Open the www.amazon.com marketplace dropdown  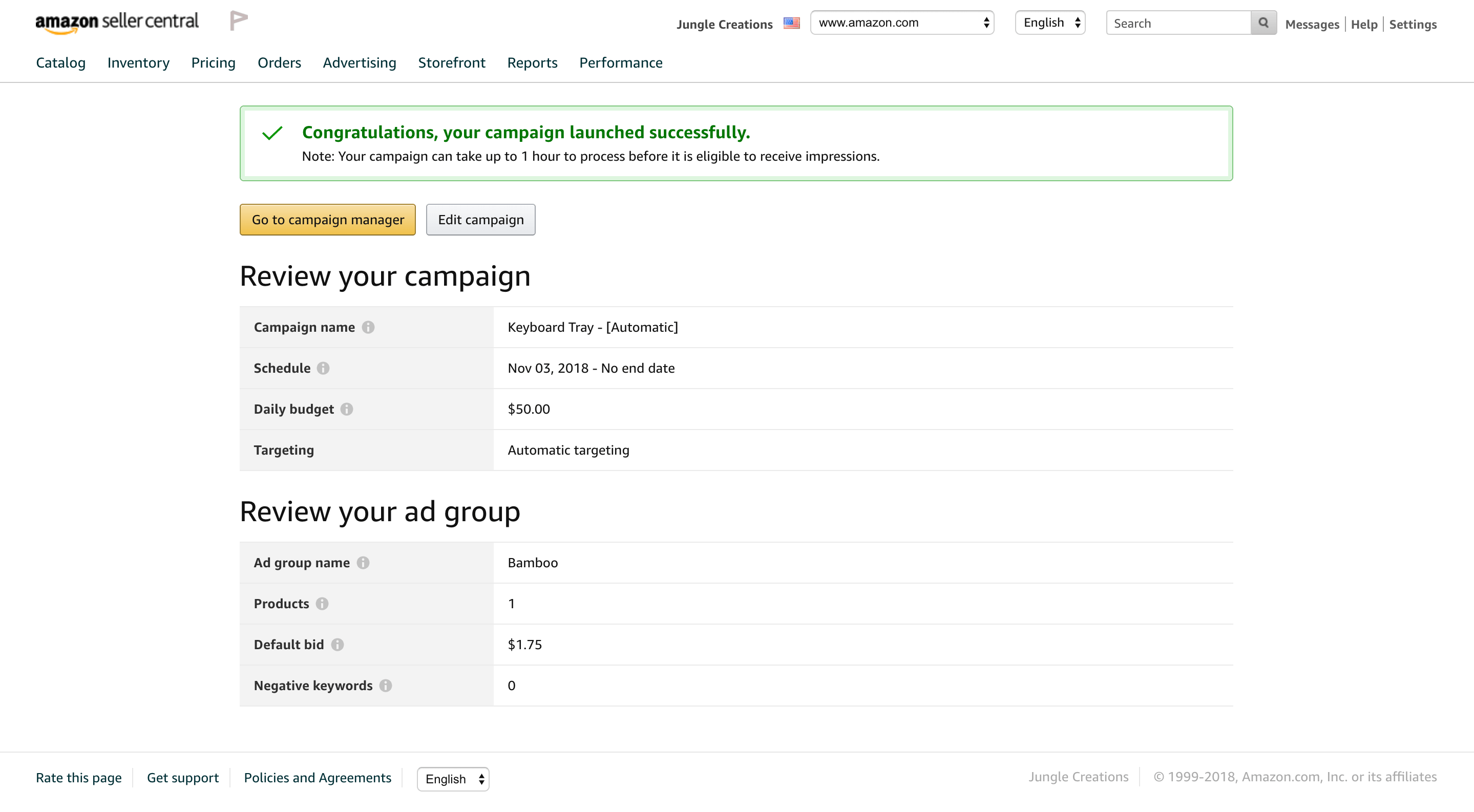pyautogui.click(x=902, y=23)
